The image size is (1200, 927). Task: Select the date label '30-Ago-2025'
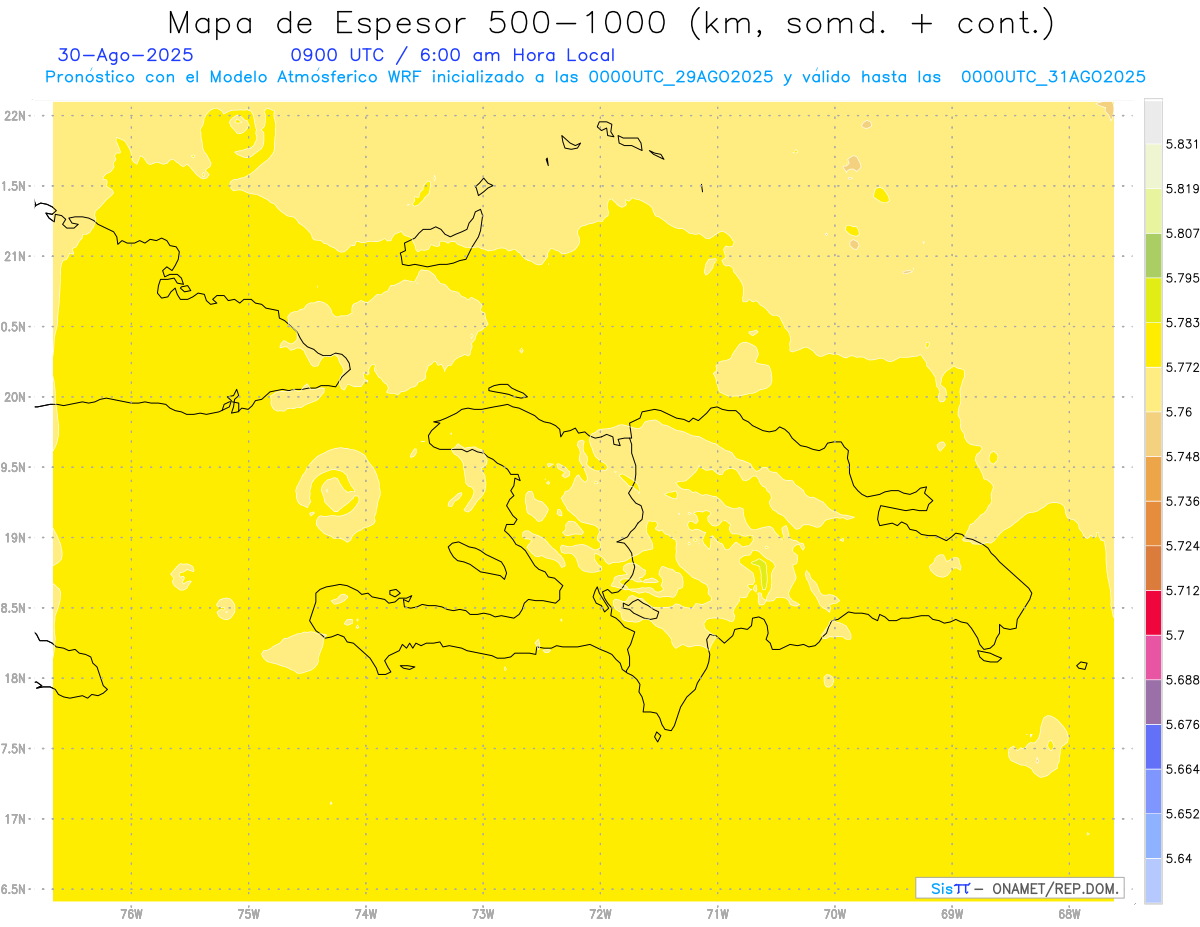click(x=126, y=56)
